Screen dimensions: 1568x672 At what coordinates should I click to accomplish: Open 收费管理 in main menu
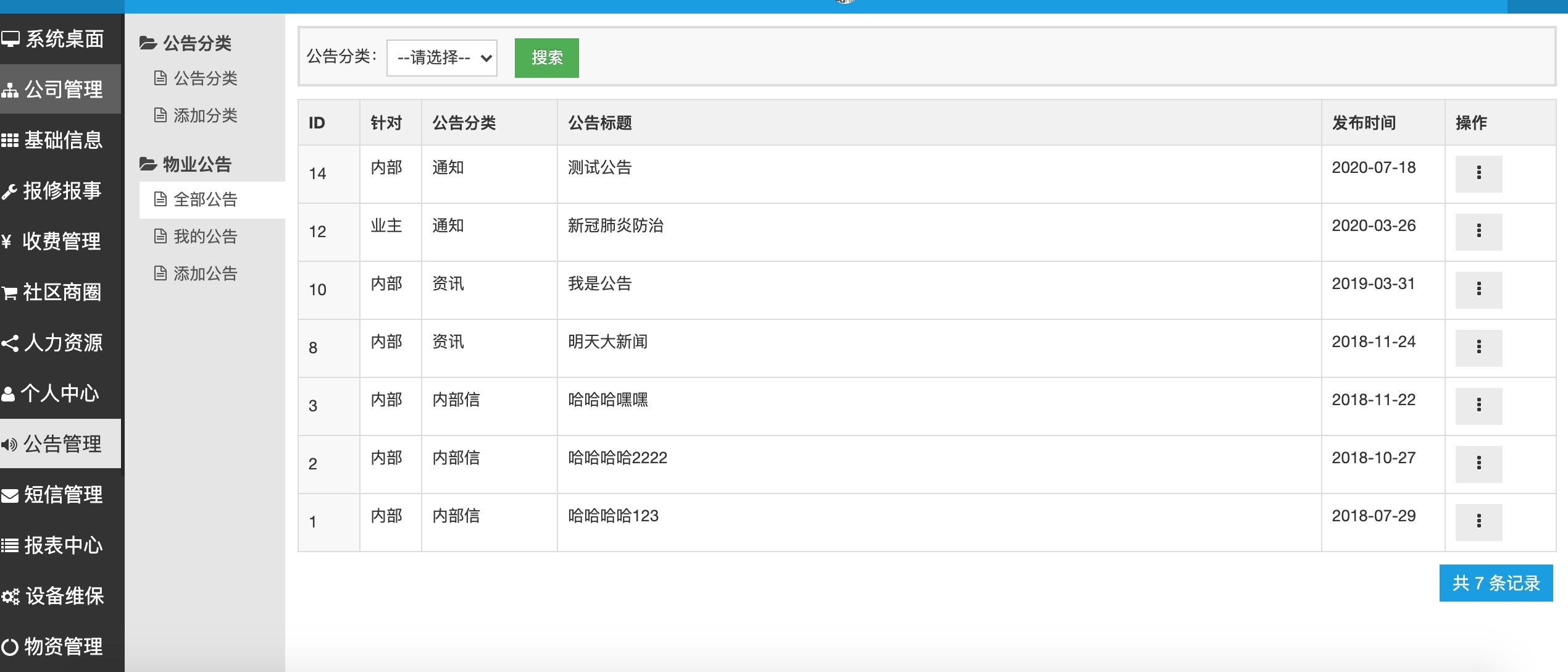coord(60,241)
